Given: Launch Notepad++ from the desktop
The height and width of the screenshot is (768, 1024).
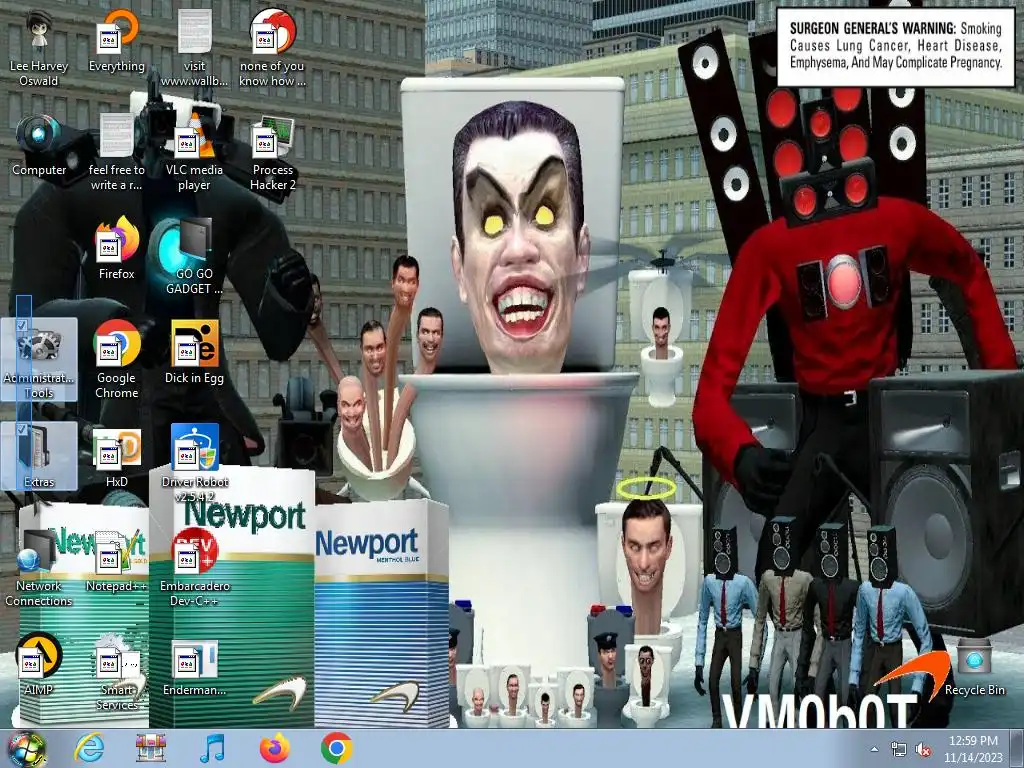Looking at the screenshot, I should tap(116, 561).
